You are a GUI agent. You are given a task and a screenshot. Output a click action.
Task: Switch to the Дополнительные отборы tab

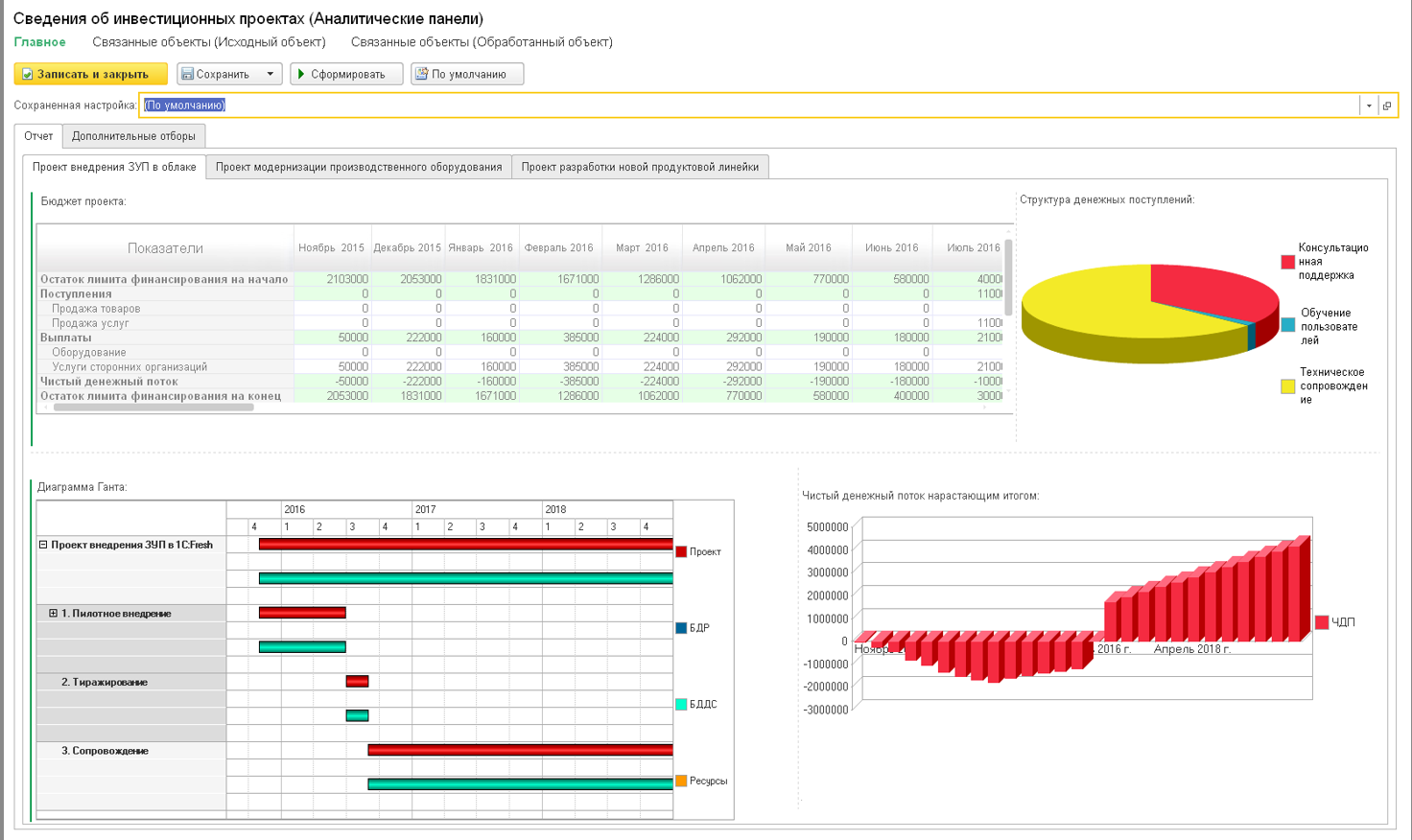click(133, 136)
